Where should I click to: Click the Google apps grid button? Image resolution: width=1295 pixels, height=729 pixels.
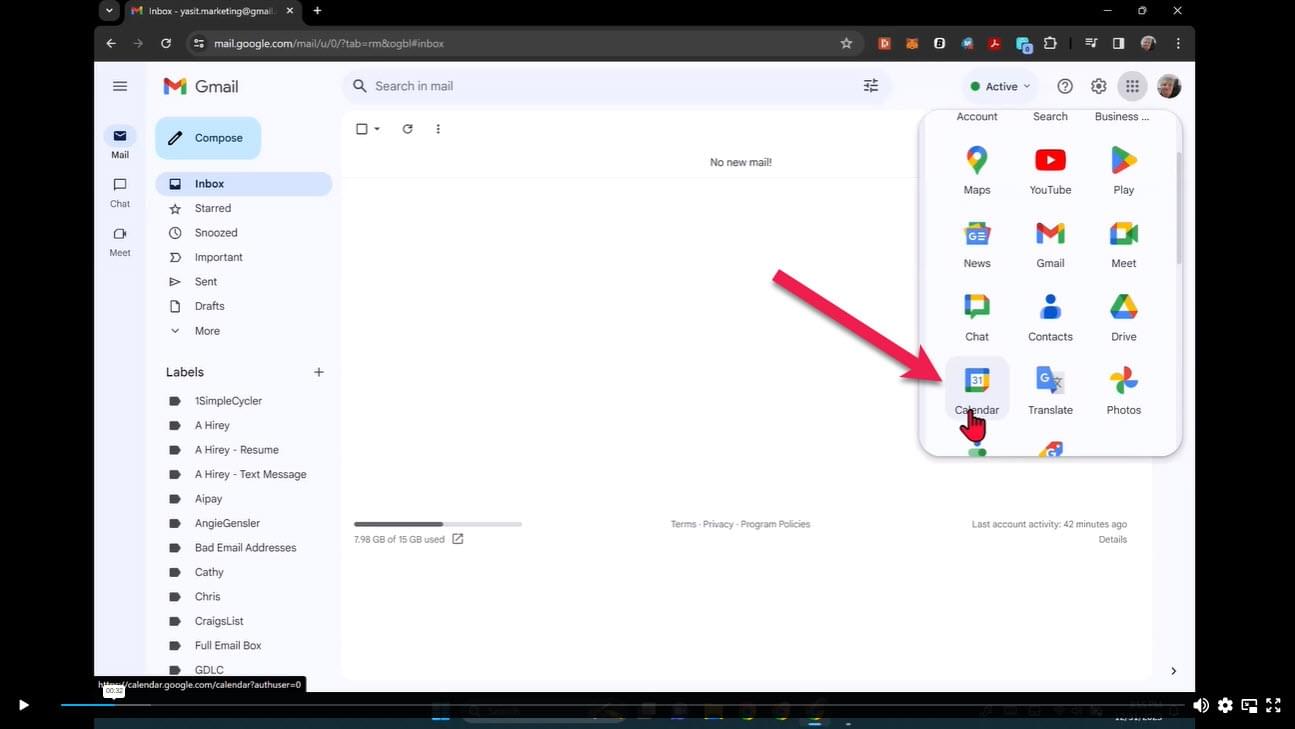tap(1132, 86)
